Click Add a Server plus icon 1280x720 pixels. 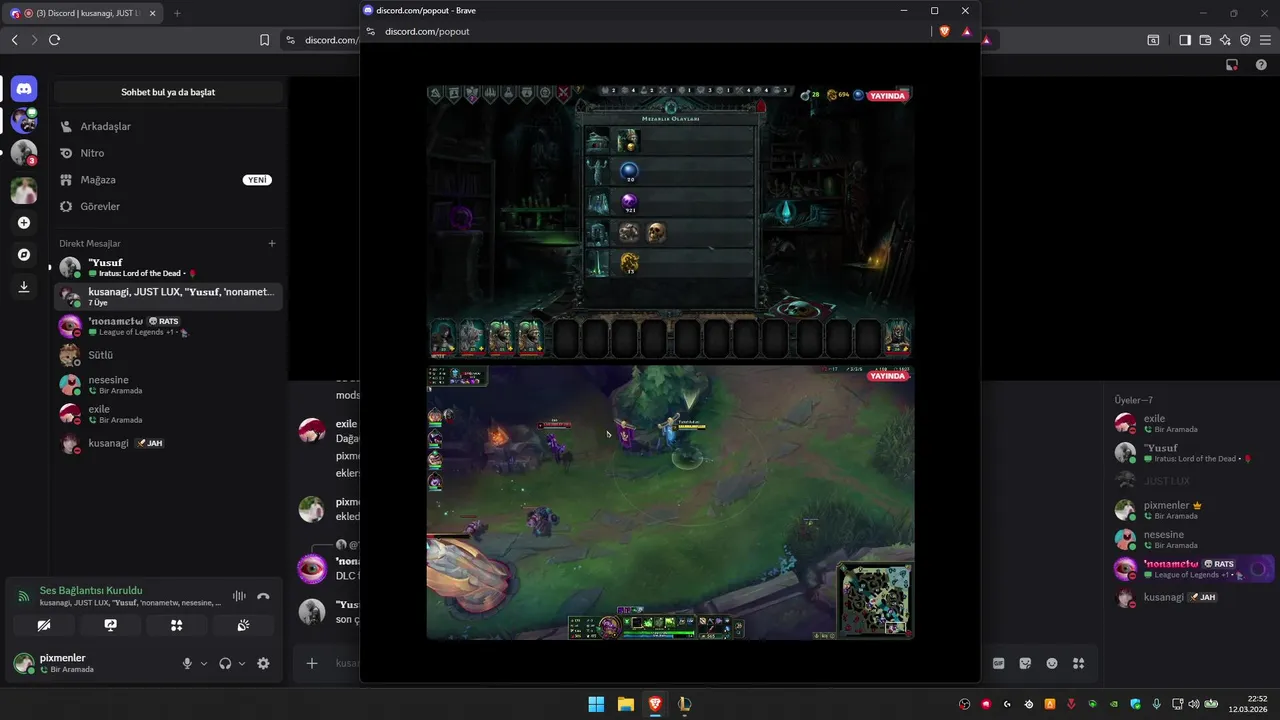(24, 222)
